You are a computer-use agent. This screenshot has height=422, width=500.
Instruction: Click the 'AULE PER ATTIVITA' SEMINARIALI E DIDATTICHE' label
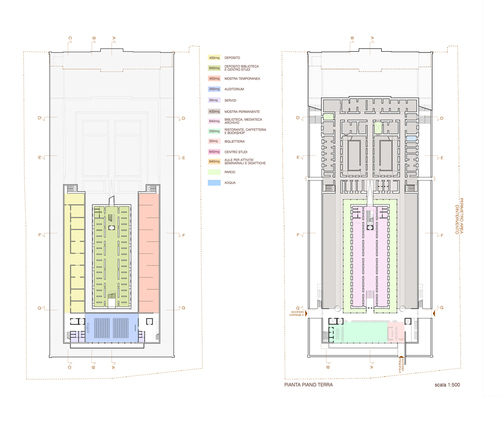pos(245,162)
